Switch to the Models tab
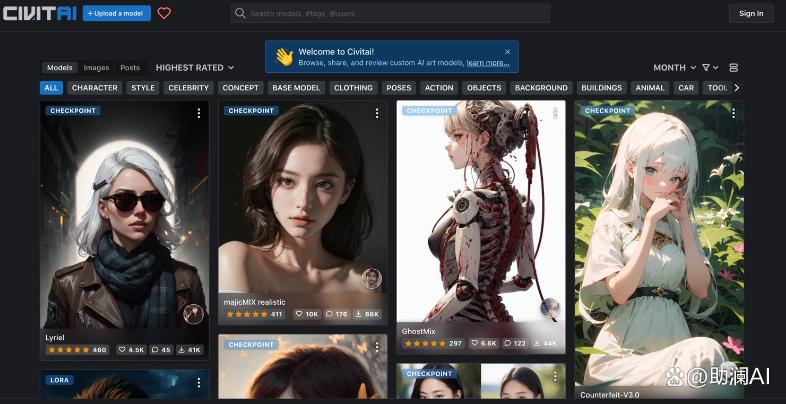The image size is (786, 404). coord(60,68)
